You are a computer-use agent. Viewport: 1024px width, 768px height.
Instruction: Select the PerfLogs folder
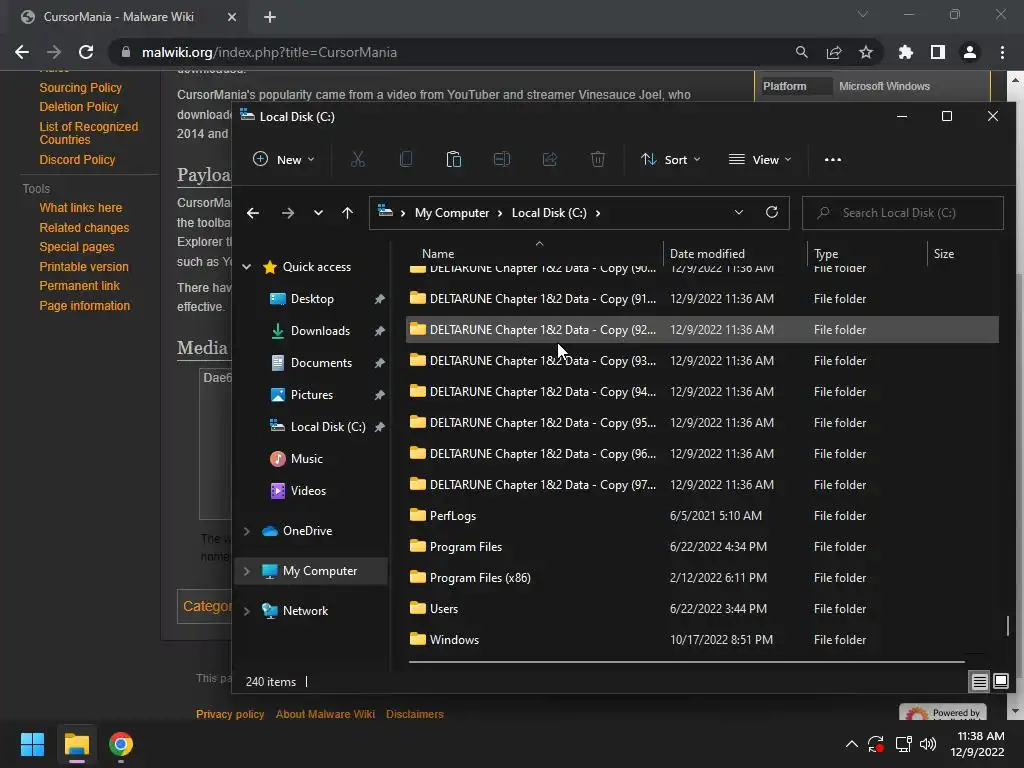click(x=702, y=516)
